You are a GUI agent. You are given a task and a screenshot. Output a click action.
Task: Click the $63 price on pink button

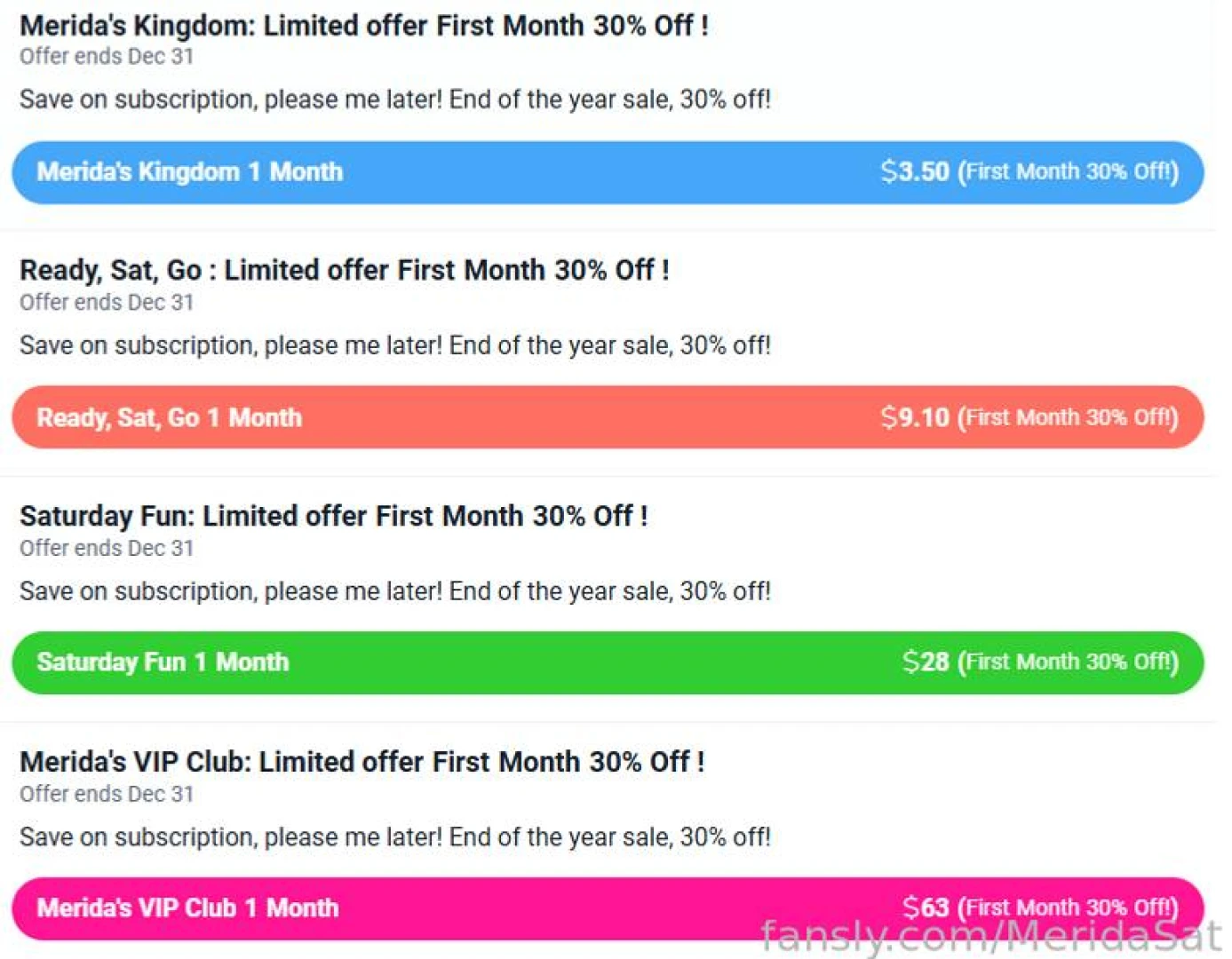pos(925,907)
